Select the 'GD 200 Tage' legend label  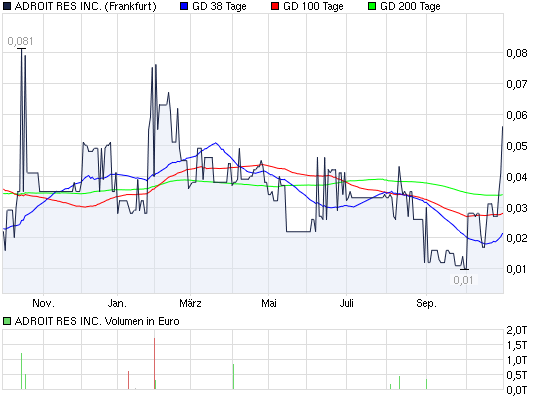(x=410, y=6)
